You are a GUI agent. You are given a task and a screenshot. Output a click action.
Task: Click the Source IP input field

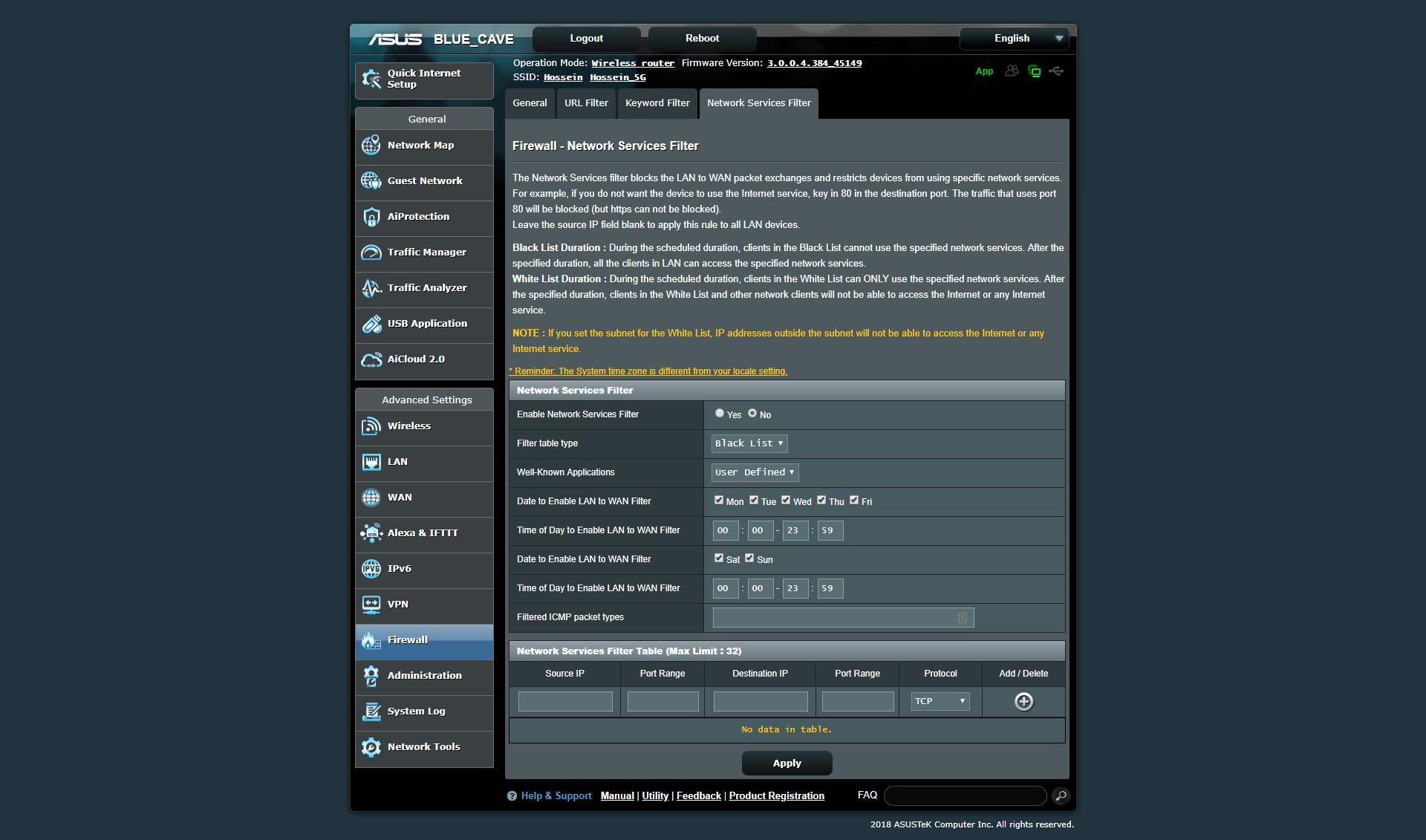pyautogui.click(x=565, y=701)
